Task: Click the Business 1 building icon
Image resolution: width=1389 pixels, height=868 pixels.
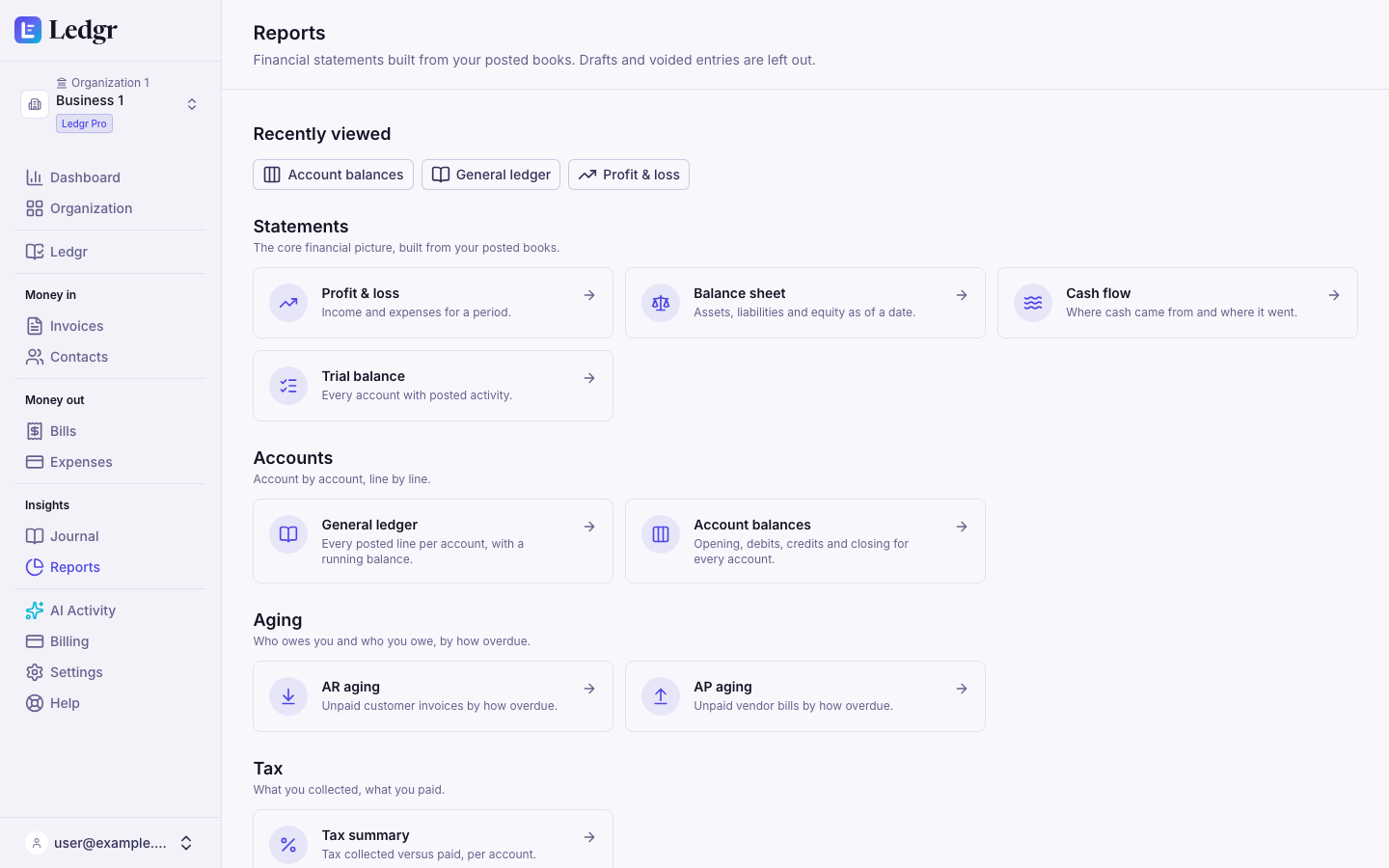Action: 35,104
